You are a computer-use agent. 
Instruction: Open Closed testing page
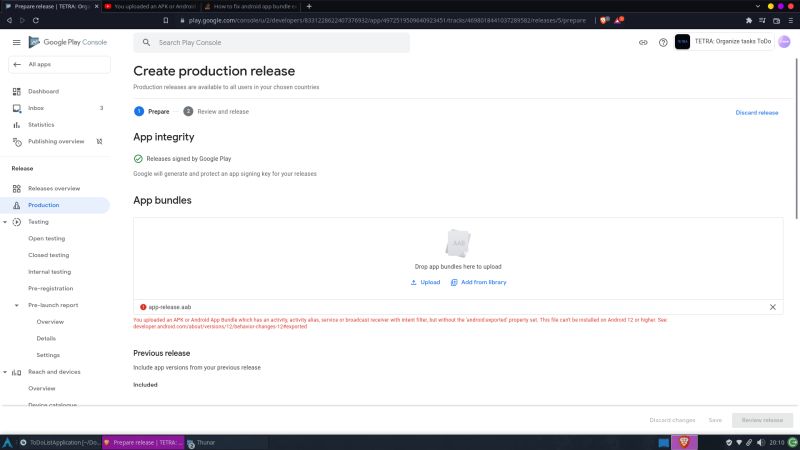pos(48,255)
